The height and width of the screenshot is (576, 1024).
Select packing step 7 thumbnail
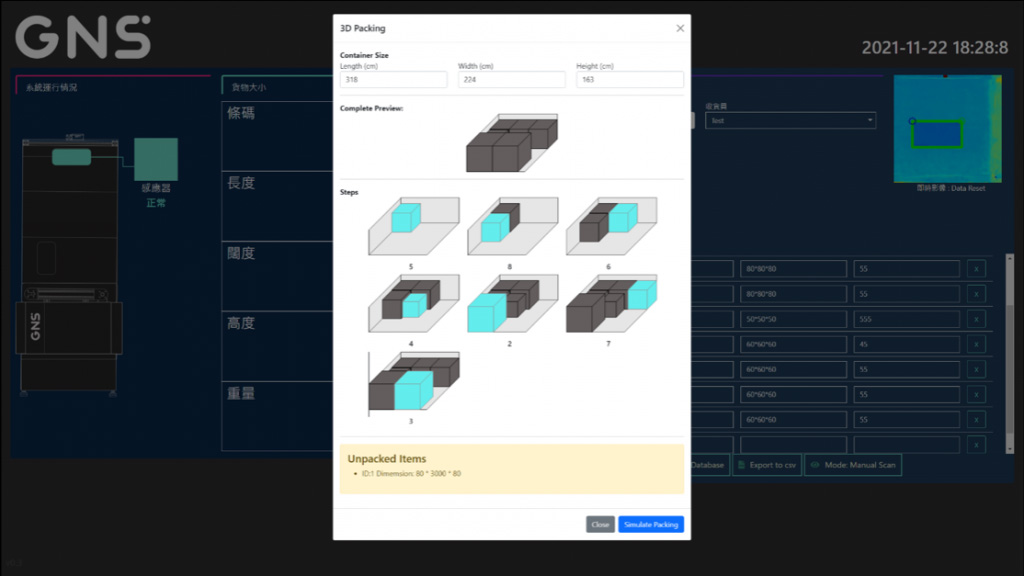[x=609, y=304]
